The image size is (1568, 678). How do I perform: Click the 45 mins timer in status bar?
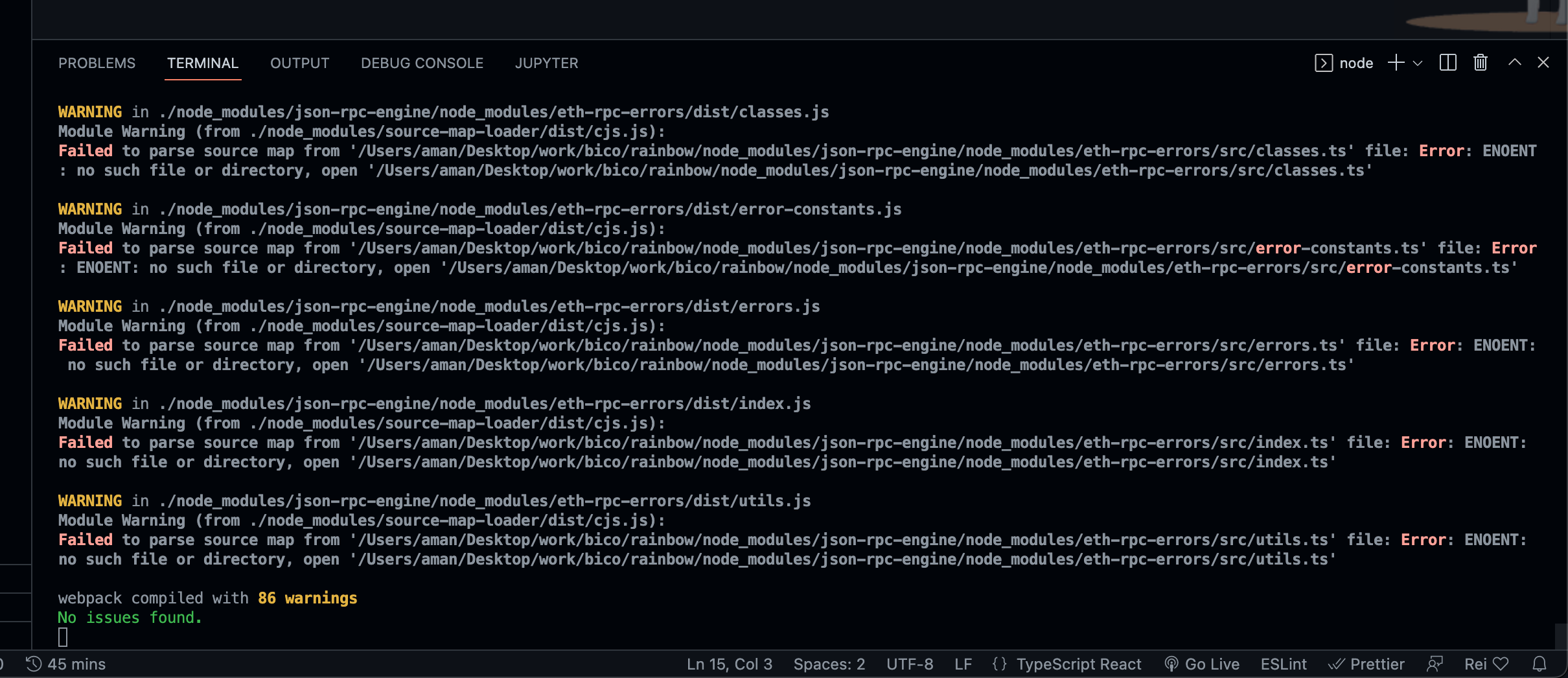67,664
